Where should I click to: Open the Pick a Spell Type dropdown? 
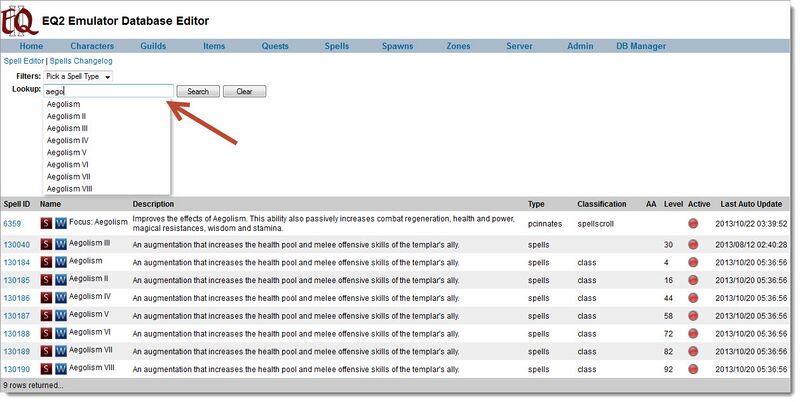(78, 76)
